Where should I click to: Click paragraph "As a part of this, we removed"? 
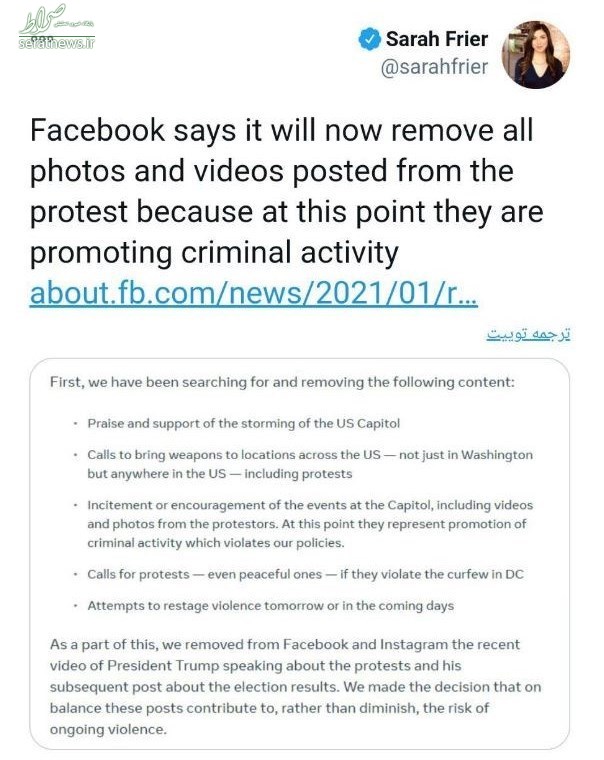295,687
